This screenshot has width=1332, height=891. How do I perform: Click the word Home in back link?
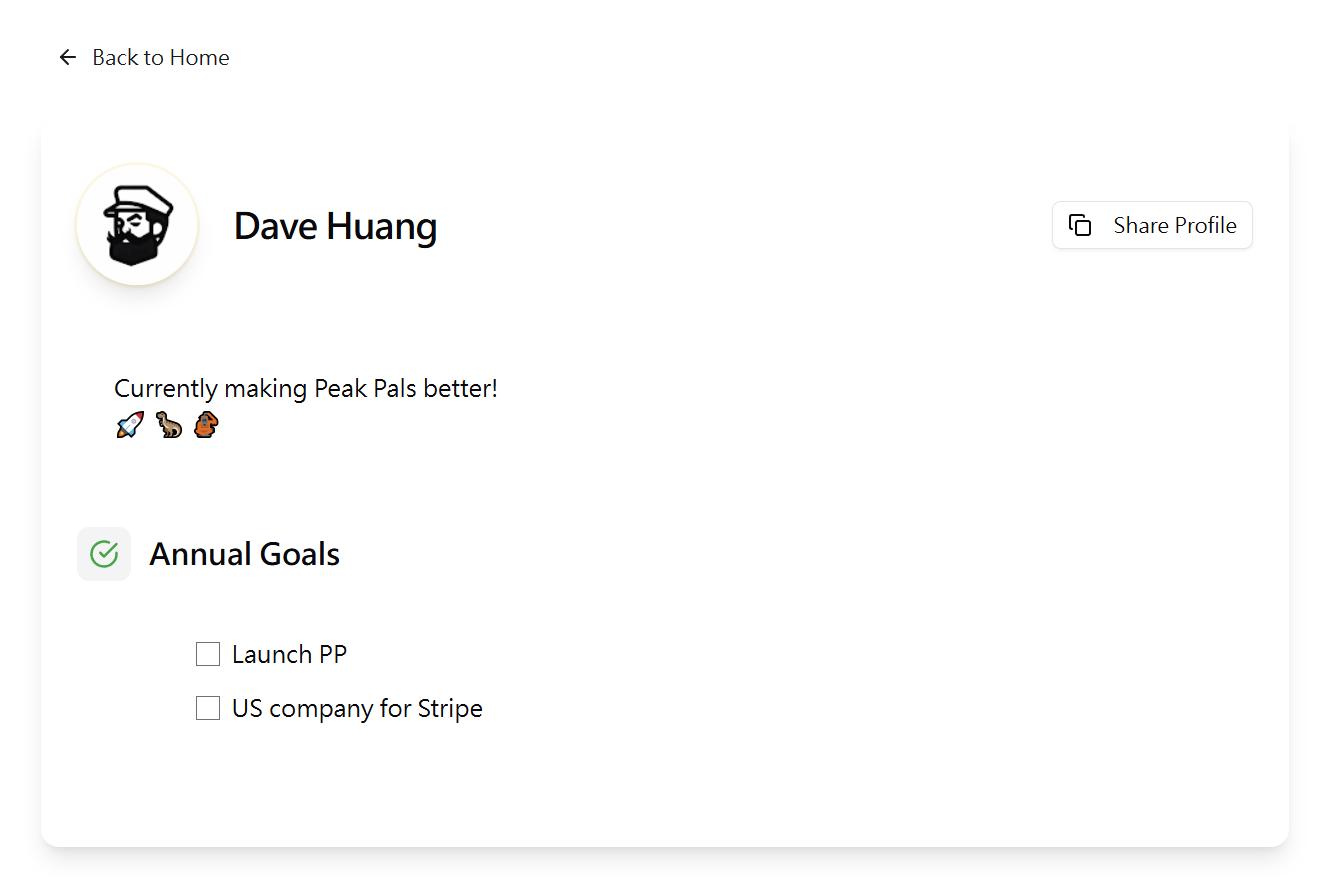[x=199, y=58]
